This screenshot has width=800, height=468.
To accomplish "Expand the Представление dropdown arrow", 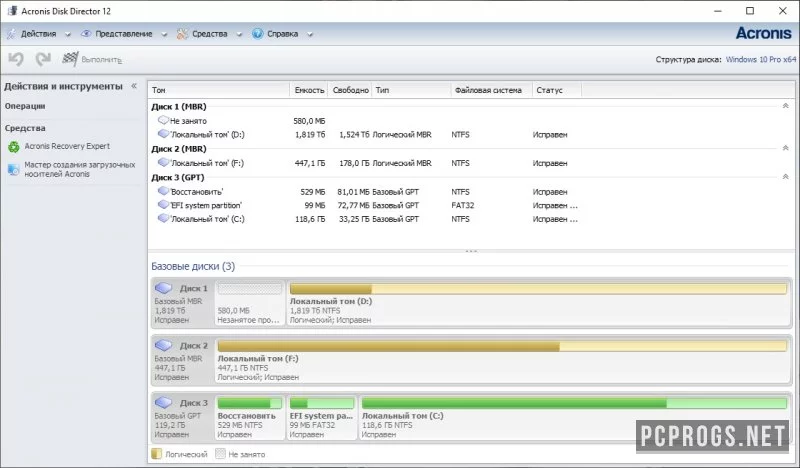I will click(x=164, y=35).
